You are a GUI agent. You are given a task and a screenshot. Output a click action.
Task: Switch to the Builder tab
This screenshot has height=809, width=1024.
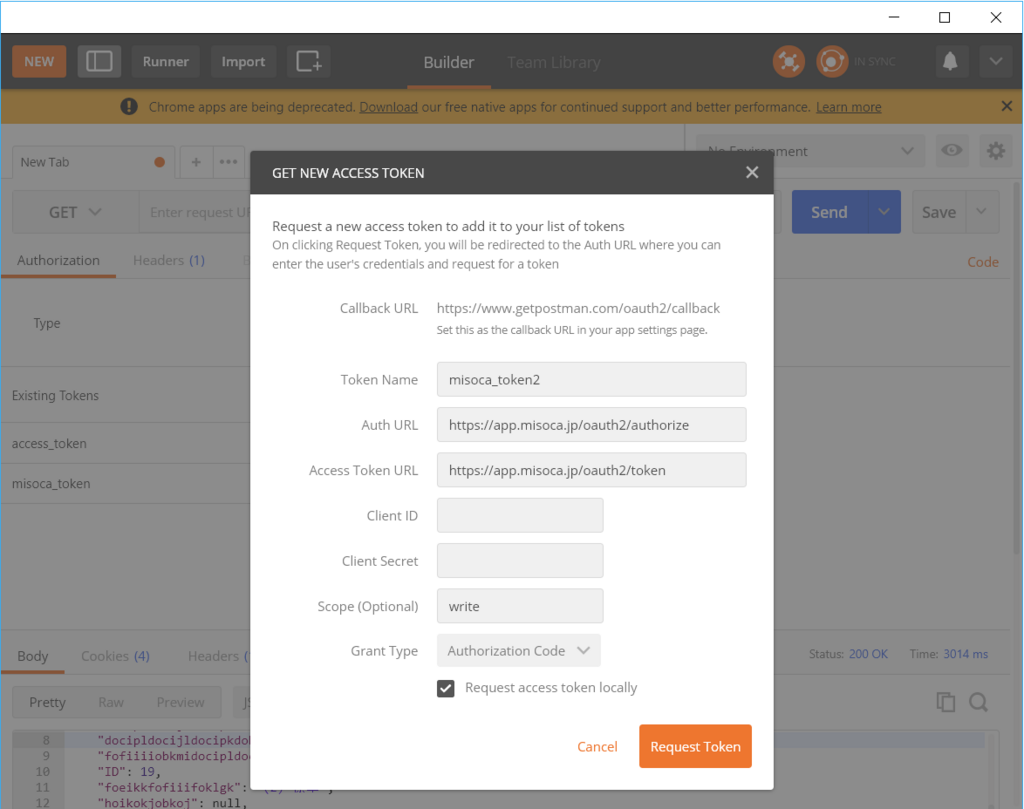(x=449, y=62)
